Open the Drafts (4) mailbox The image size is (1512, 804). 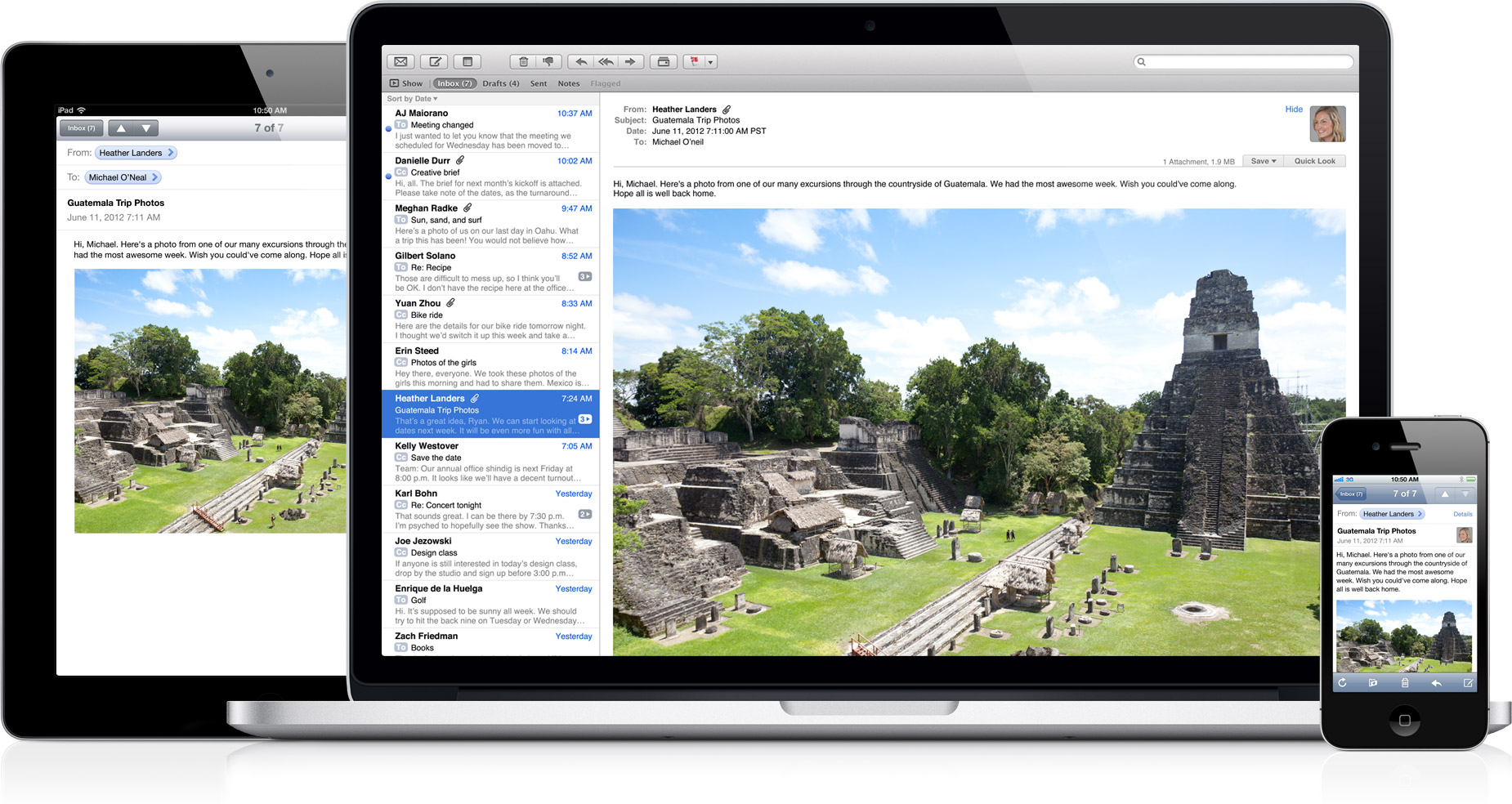pos(501,83)
